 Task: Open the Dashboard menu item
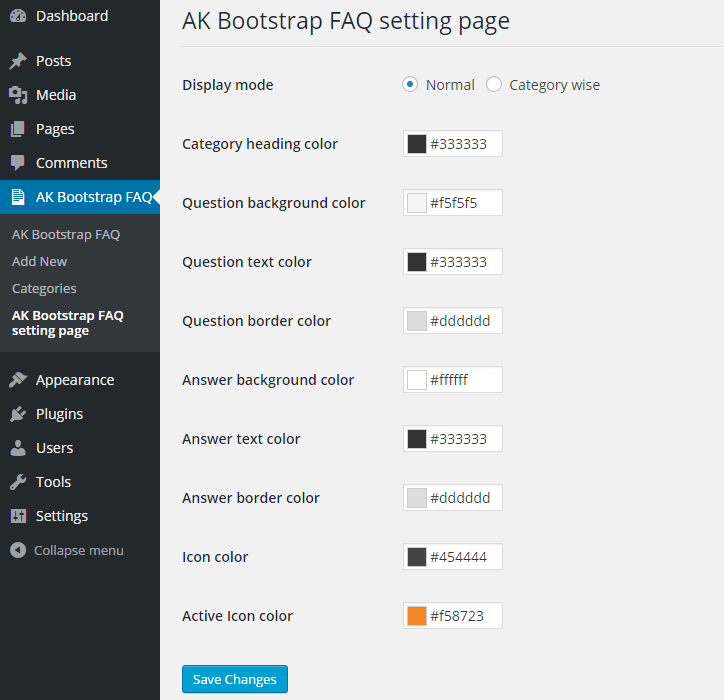80,16
